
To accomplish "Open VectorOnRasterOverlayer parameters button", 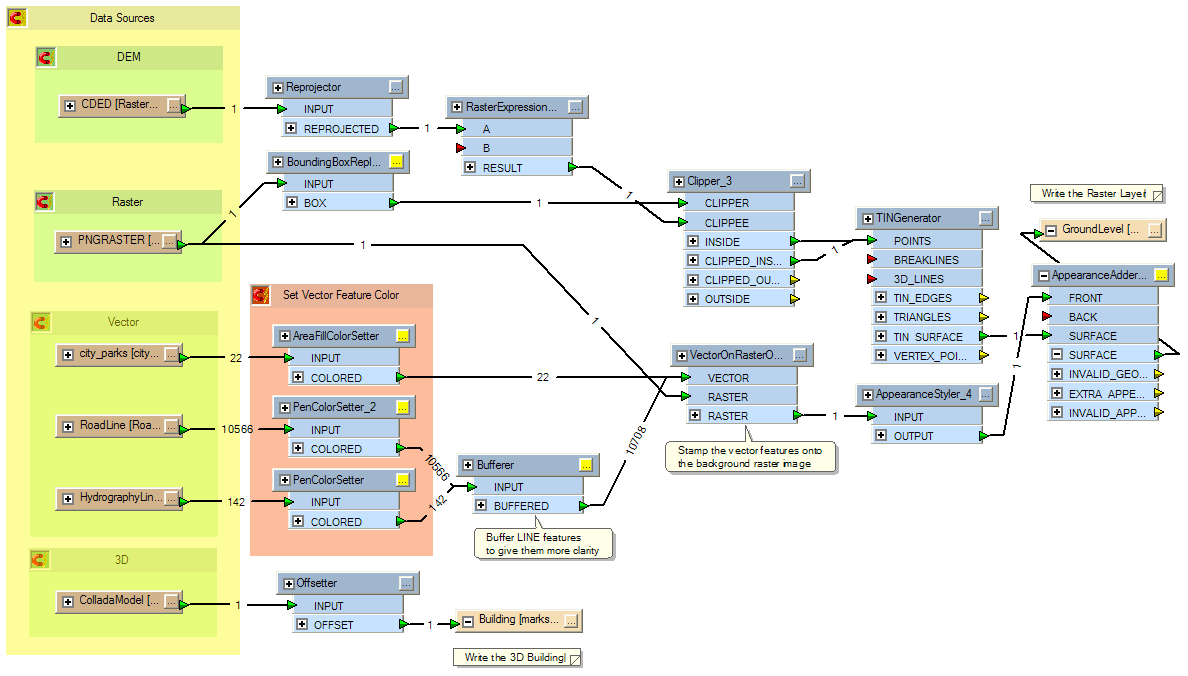I will tap(800, 355).
